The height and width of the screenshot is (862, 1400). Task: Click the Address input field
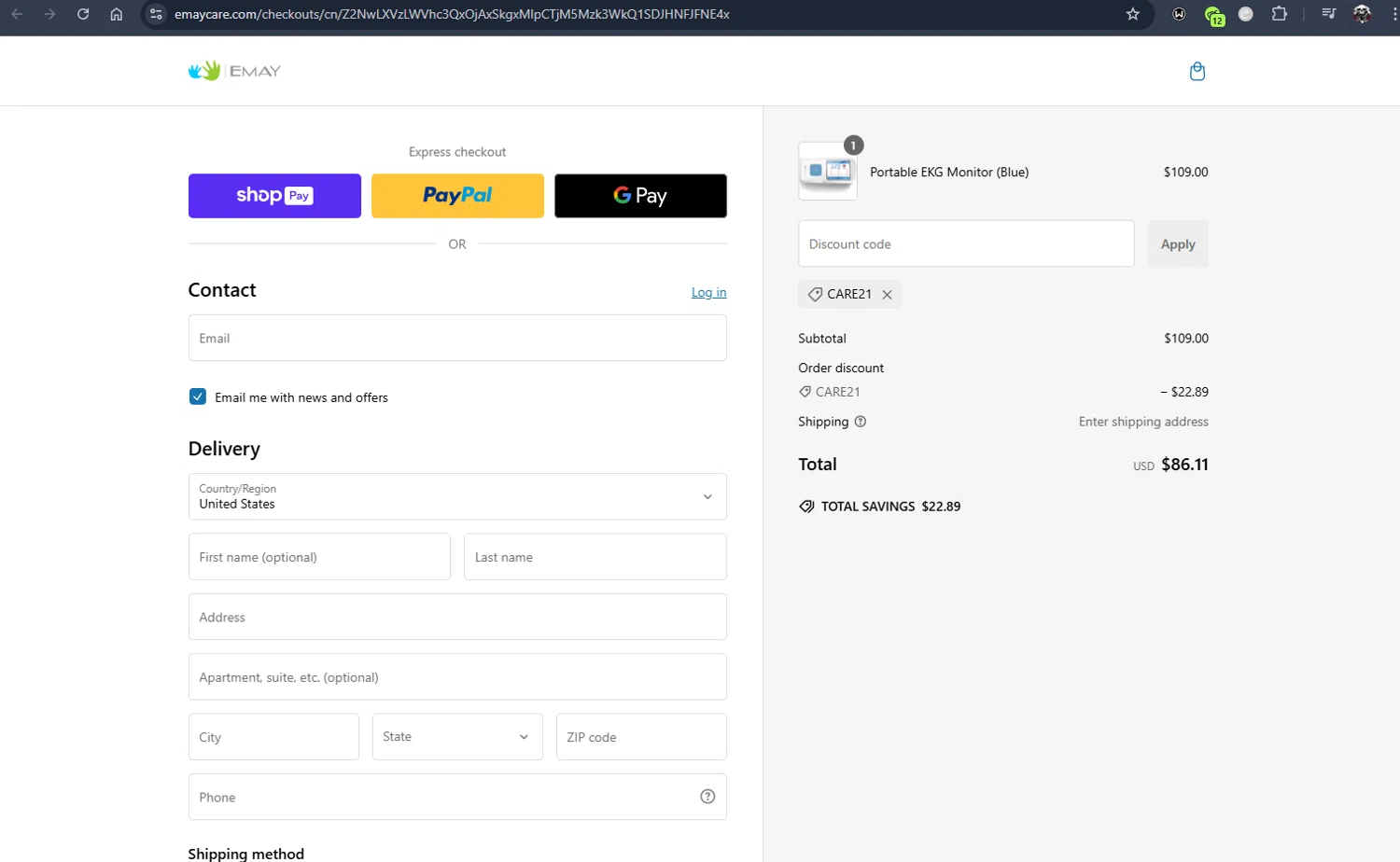click(x=457, y=617)
